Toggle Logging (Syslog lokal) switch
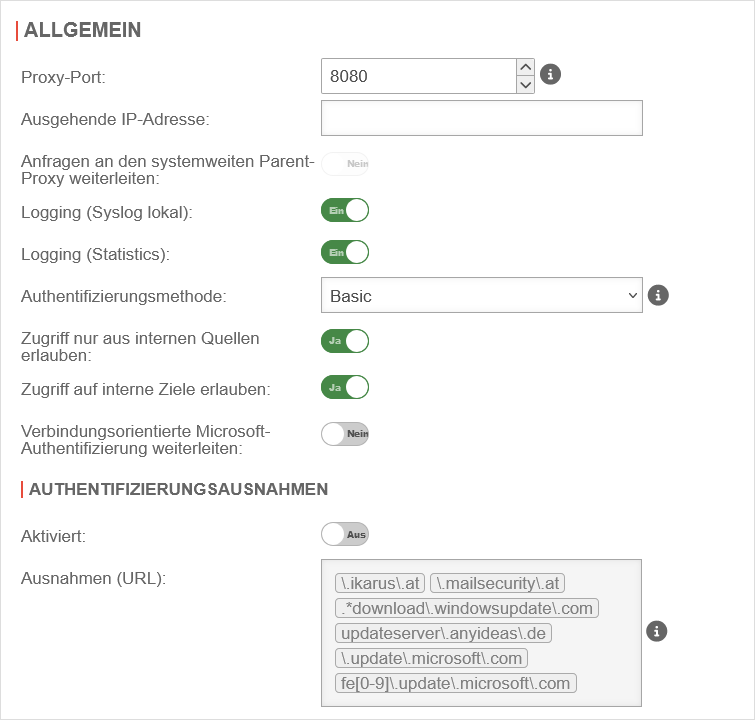This screenshot has height=720, width=755. coord(345,210)
